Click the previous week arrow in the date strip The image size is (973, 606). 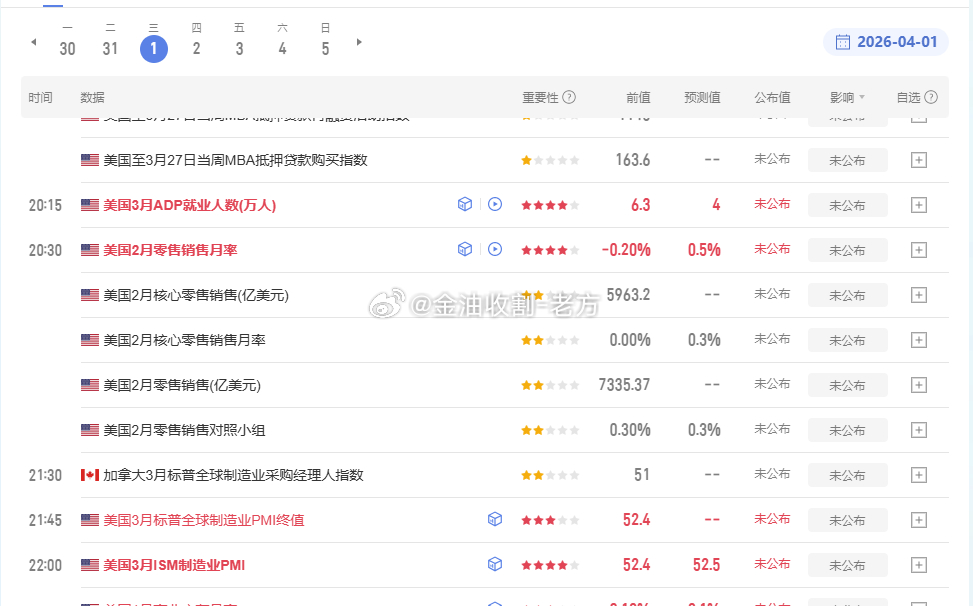click(x=33, y=40)
